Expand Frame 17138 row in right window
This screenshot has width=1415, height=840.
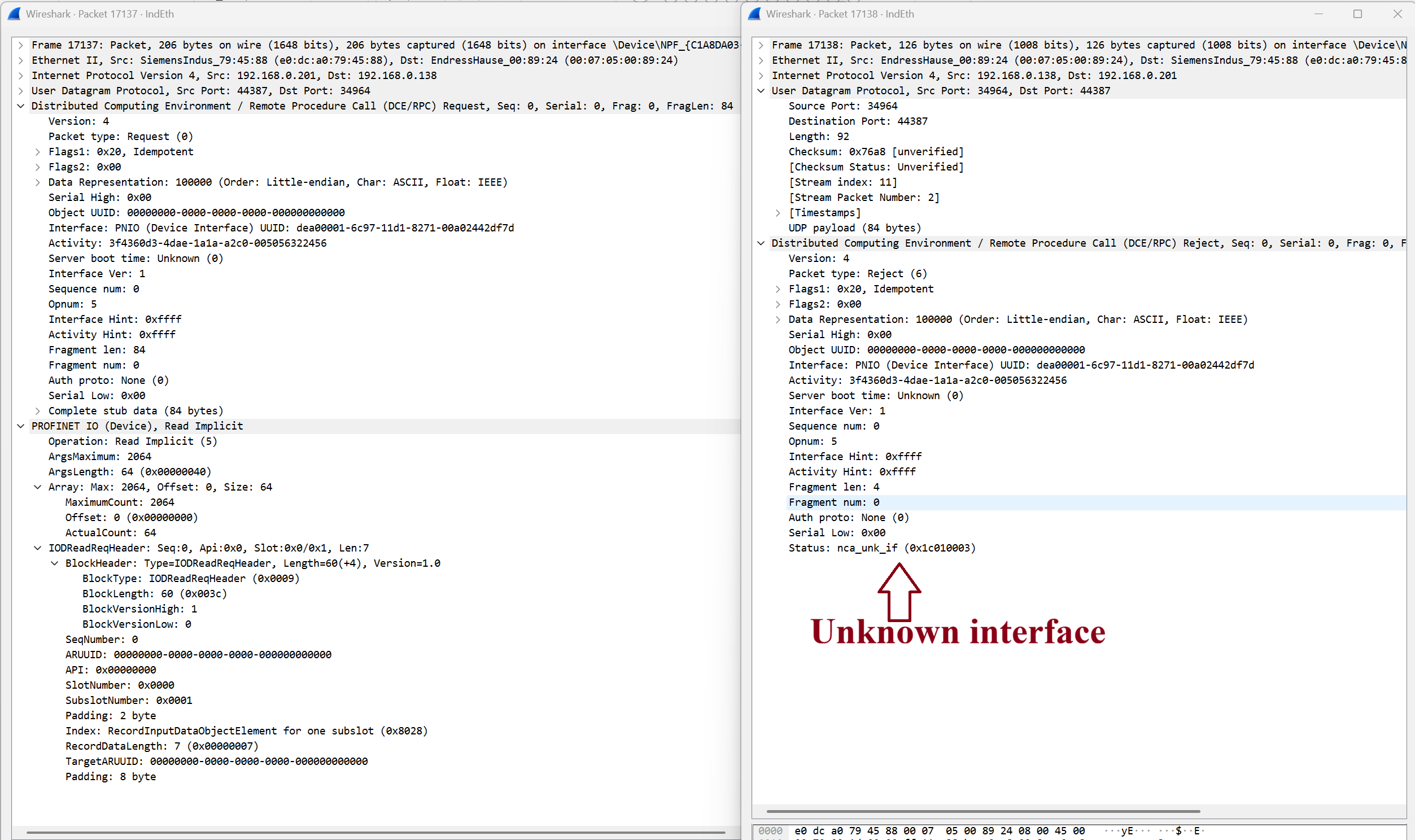761,45
